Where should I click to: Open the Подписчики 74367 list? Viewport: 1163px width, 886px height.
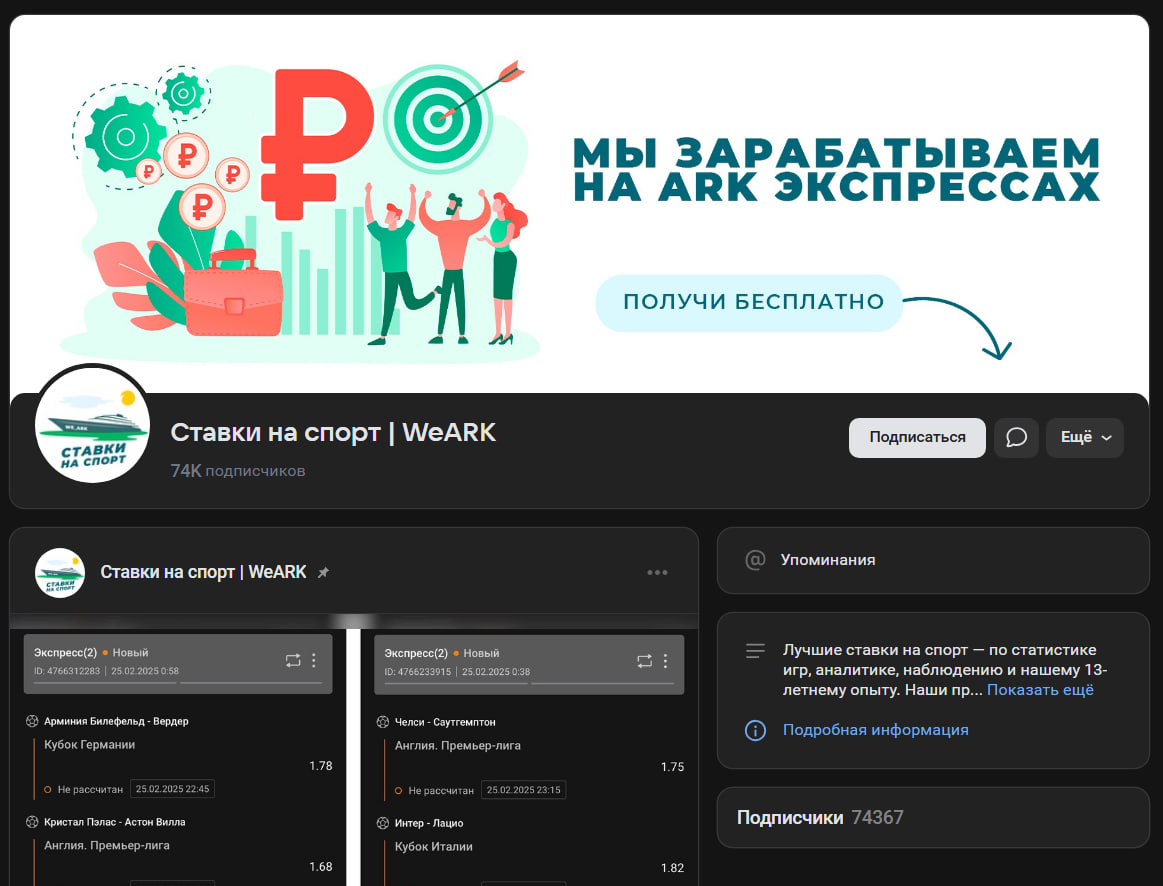(820, 817)
